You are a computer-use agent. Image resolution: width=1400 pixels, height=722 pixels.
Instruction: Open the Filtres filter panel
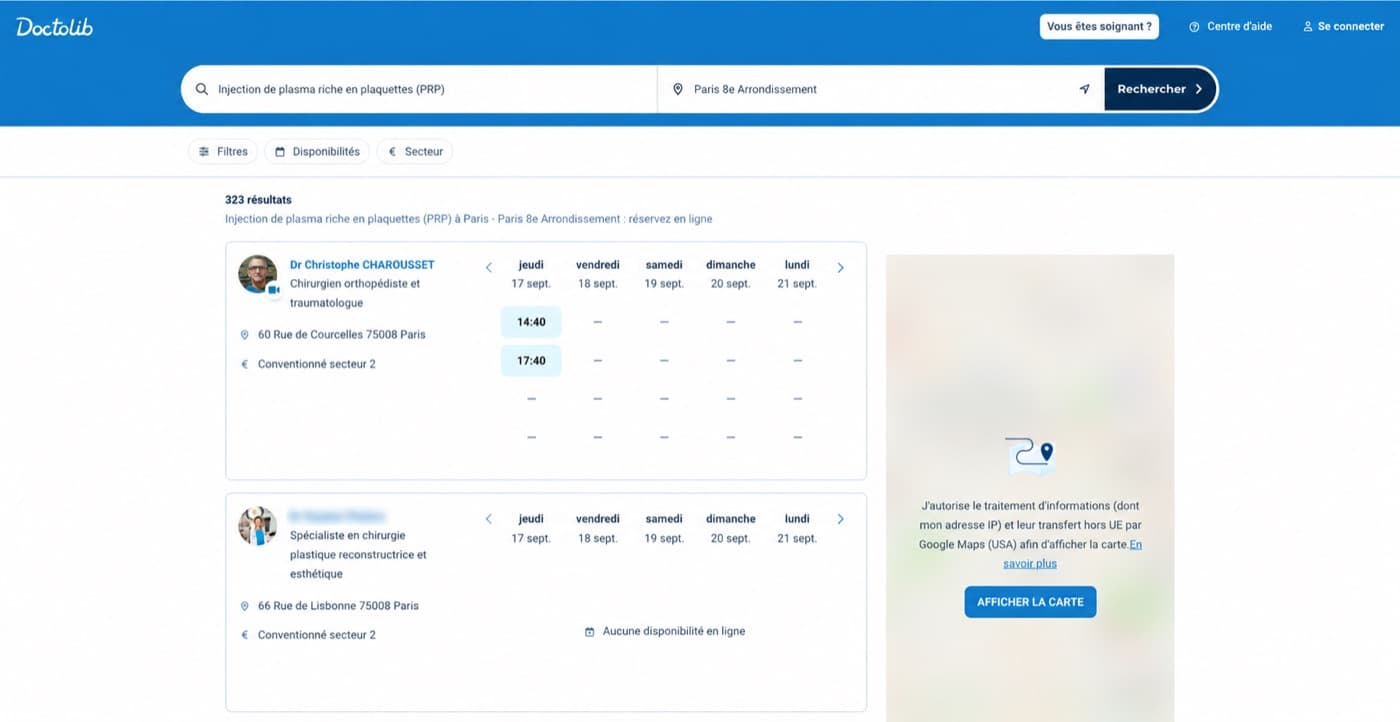tap(223, 152)
